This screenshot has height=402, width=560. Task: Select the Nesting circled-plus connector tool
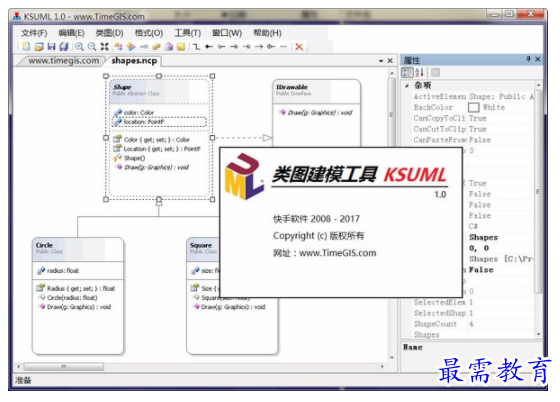tap(271, 46)
